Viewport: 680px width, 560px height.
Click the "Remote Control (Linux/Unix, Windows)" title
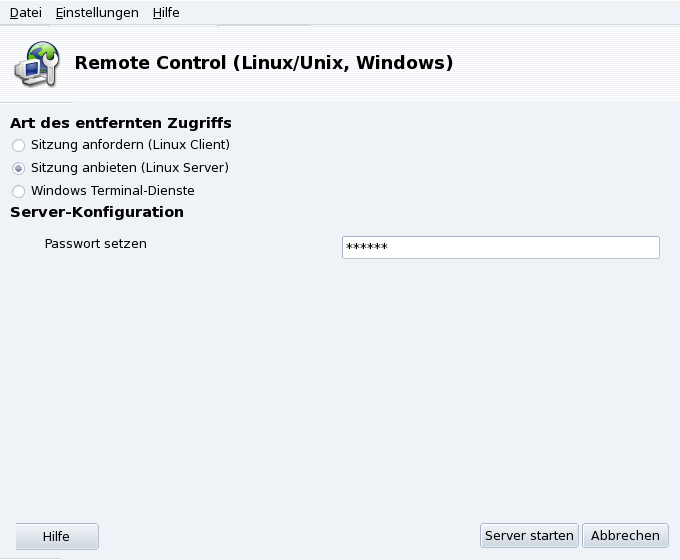pyautogui.click(x=264, y=64)
